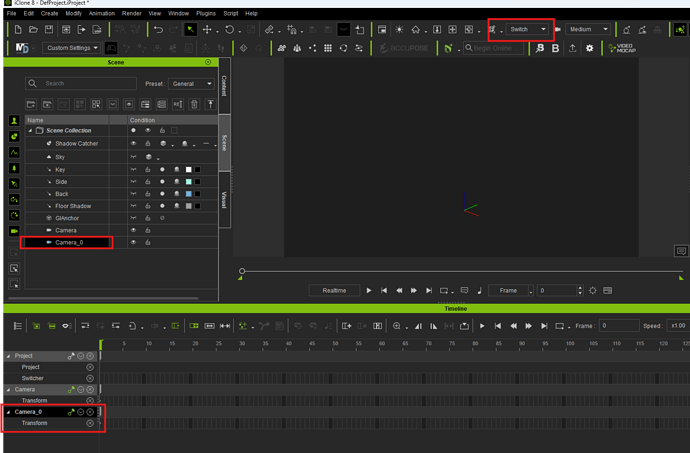Screen dimensions: 690x453
Task: Click the timeline track list icon
Action: click(x=18, y=326)
